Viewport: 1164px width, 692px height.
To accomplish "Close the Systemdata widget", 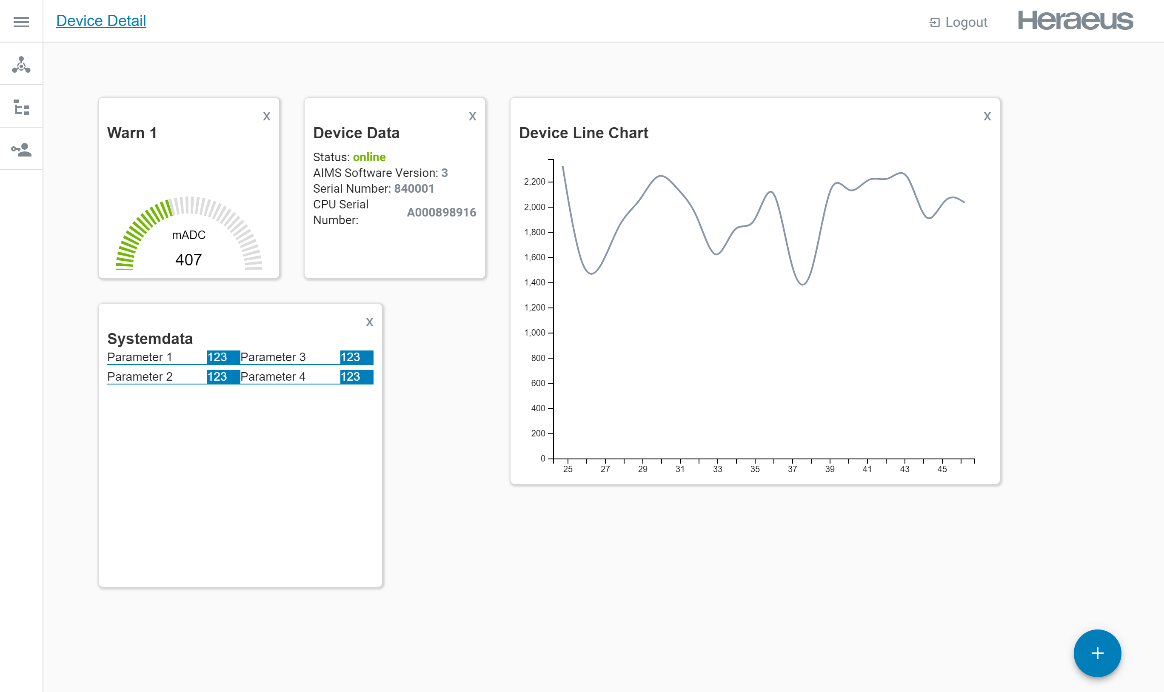I will [x=369, y=322].
